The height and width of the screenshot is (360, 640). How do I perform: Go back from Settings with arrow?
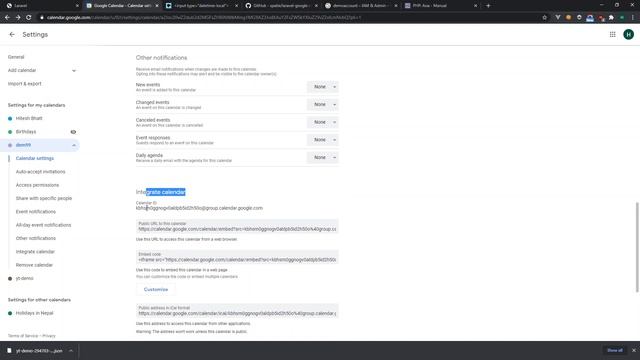(12, 35)
